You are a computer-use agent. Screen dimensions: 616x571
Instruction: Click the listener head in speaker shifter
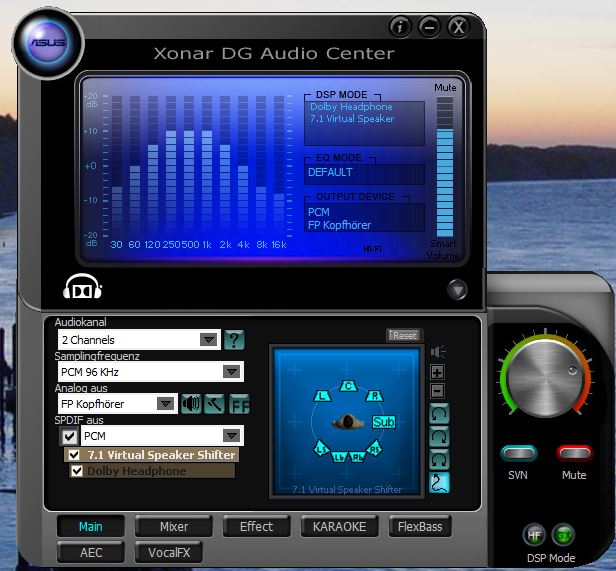(348, 422)
